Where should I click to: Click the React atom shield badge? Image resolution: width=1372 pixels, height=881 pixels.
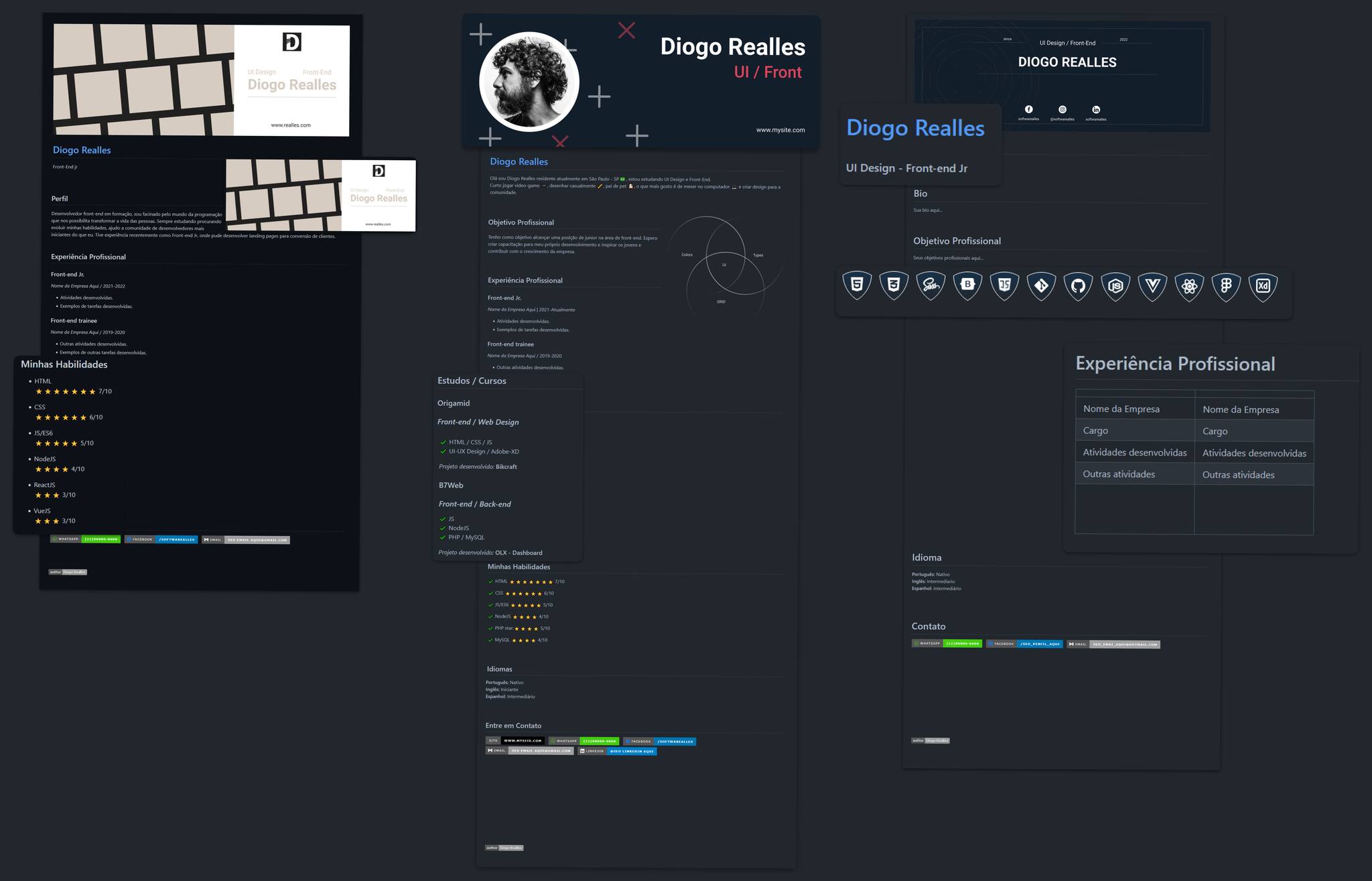1189,286
